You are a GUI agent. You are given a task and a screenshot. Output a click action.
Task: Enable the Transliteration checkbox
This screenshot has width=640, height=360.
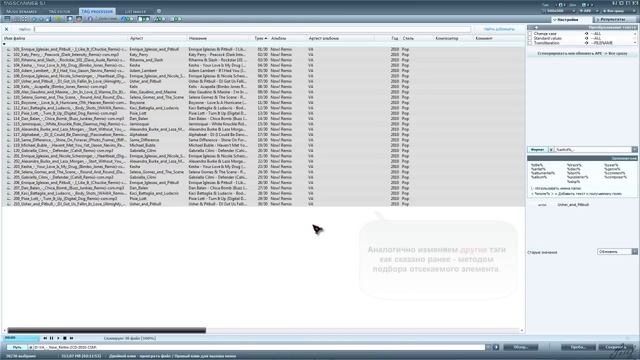coord(530,42)
